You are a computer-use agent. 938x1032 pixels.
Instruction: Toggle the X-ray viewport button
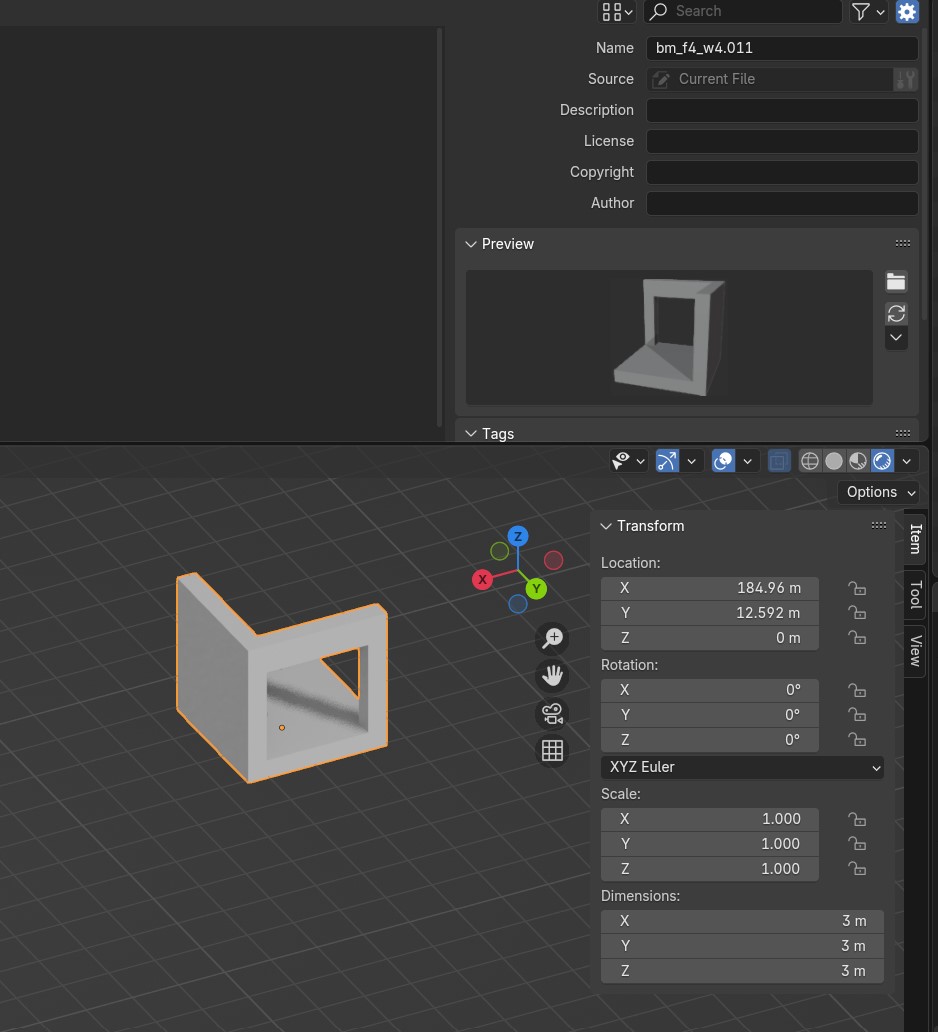click(x=779, y=461)
